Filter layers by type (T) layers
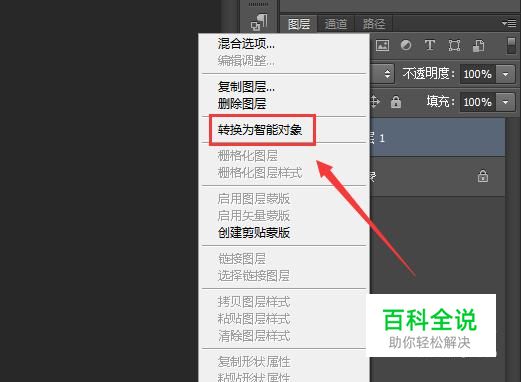 point(430,45)
